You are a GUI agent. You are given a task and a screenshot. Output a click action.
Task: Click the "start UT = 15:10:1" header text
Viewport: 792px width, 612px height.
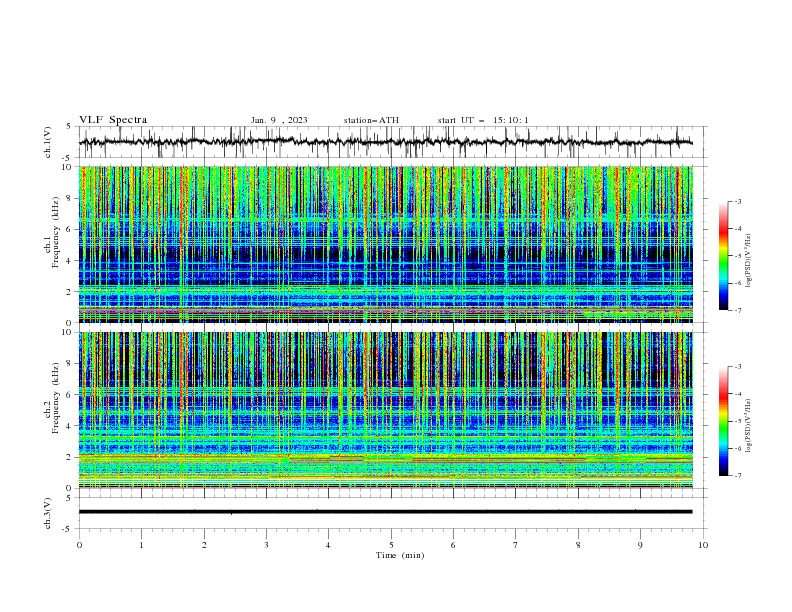(x=483, y=120)
